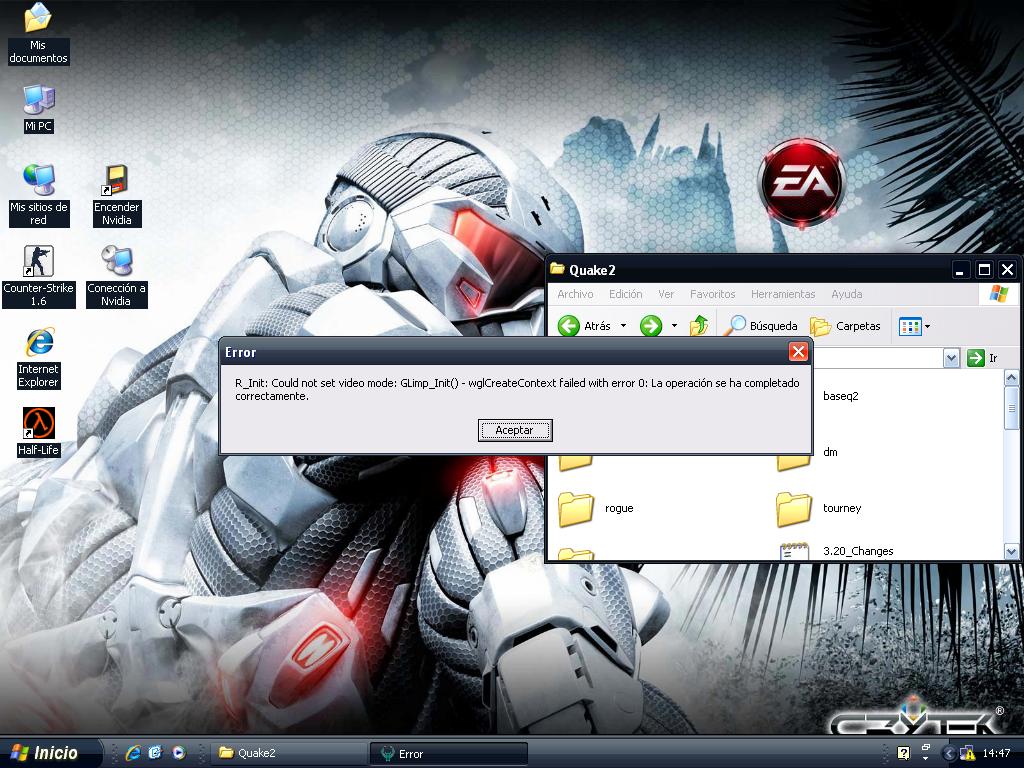1024x768 pixels.
Task: Open the Ayuda menu
Action: click(x=846, y=294)
